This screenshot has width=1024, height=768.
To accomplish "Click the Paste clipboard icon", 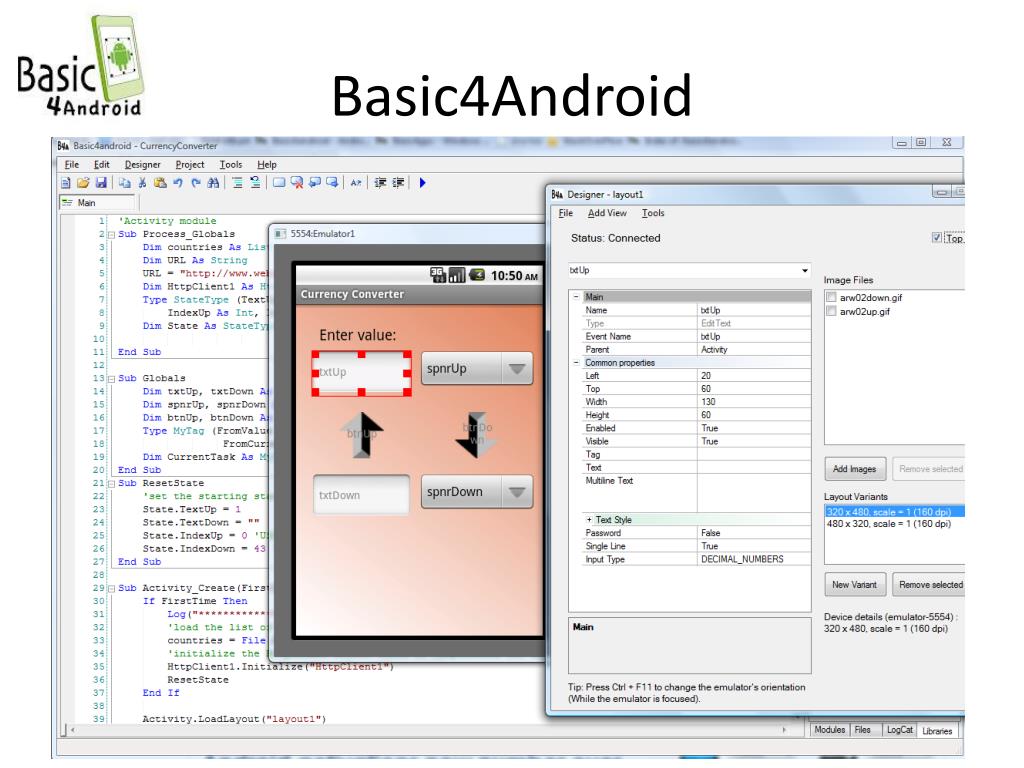I will click(x=160, y=183).
